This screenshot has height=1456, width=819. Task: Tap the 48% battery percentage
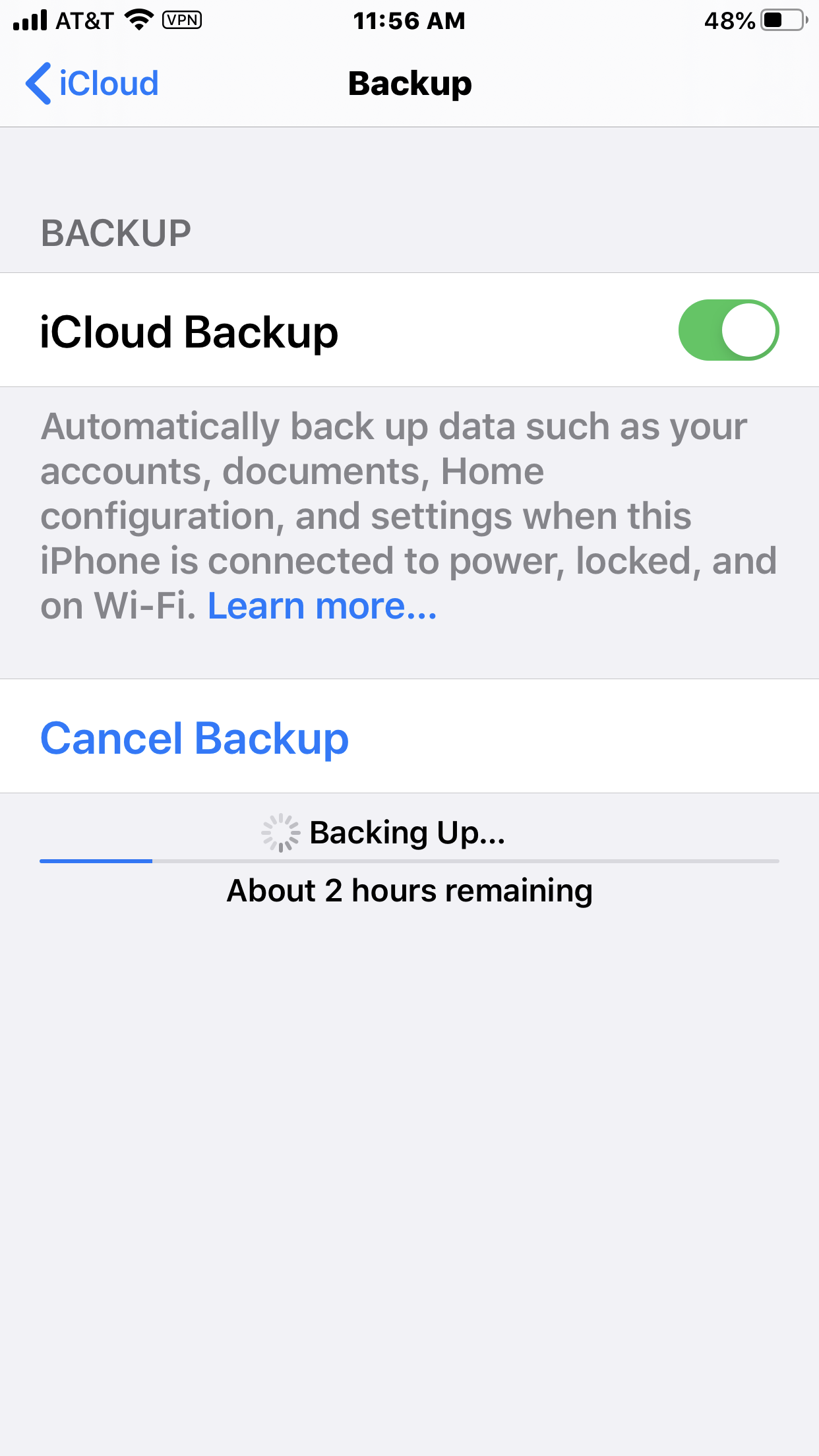(729, 20)
